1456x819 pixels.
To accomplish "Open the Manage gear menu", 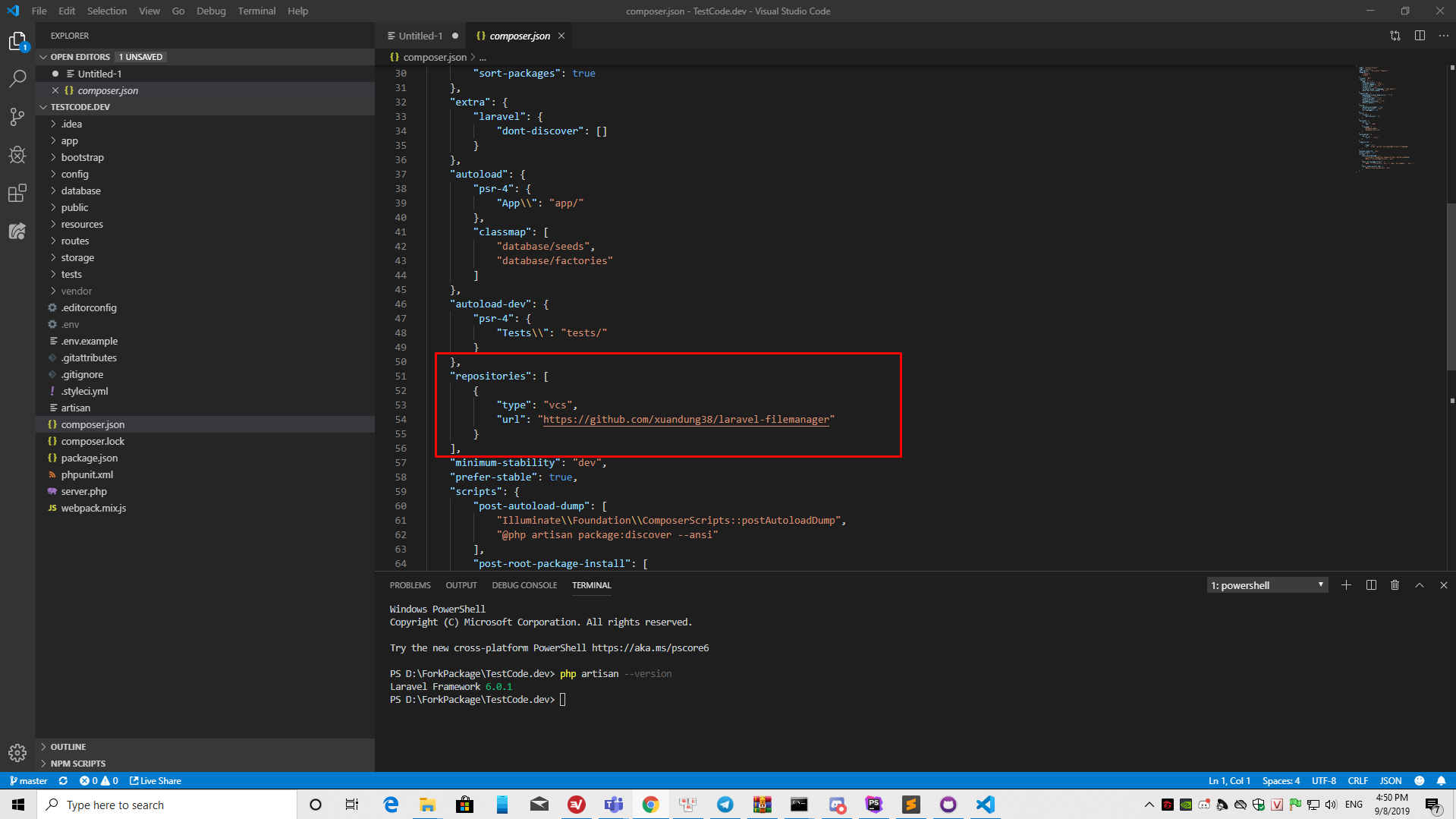I will point(17,752).
